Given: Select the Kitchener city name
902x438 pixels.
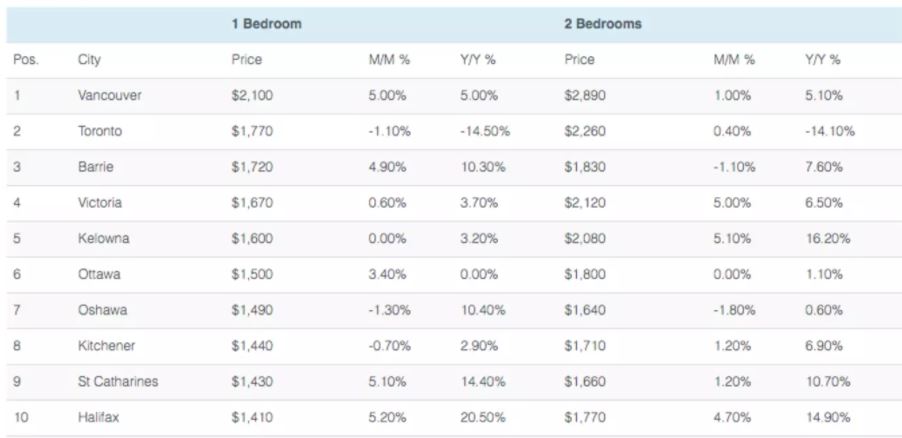Looking at the screenshot, I should click(106, 346).
